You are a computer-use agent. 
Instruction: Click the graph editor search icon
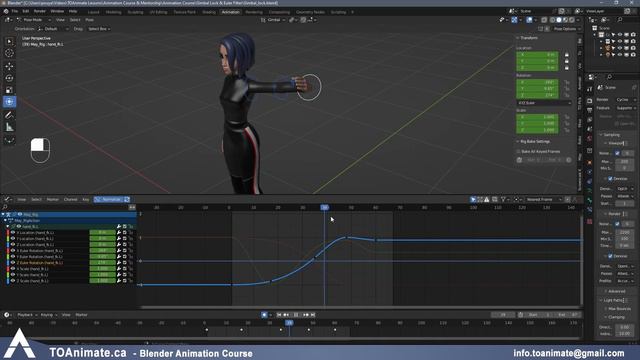[5, 208]
